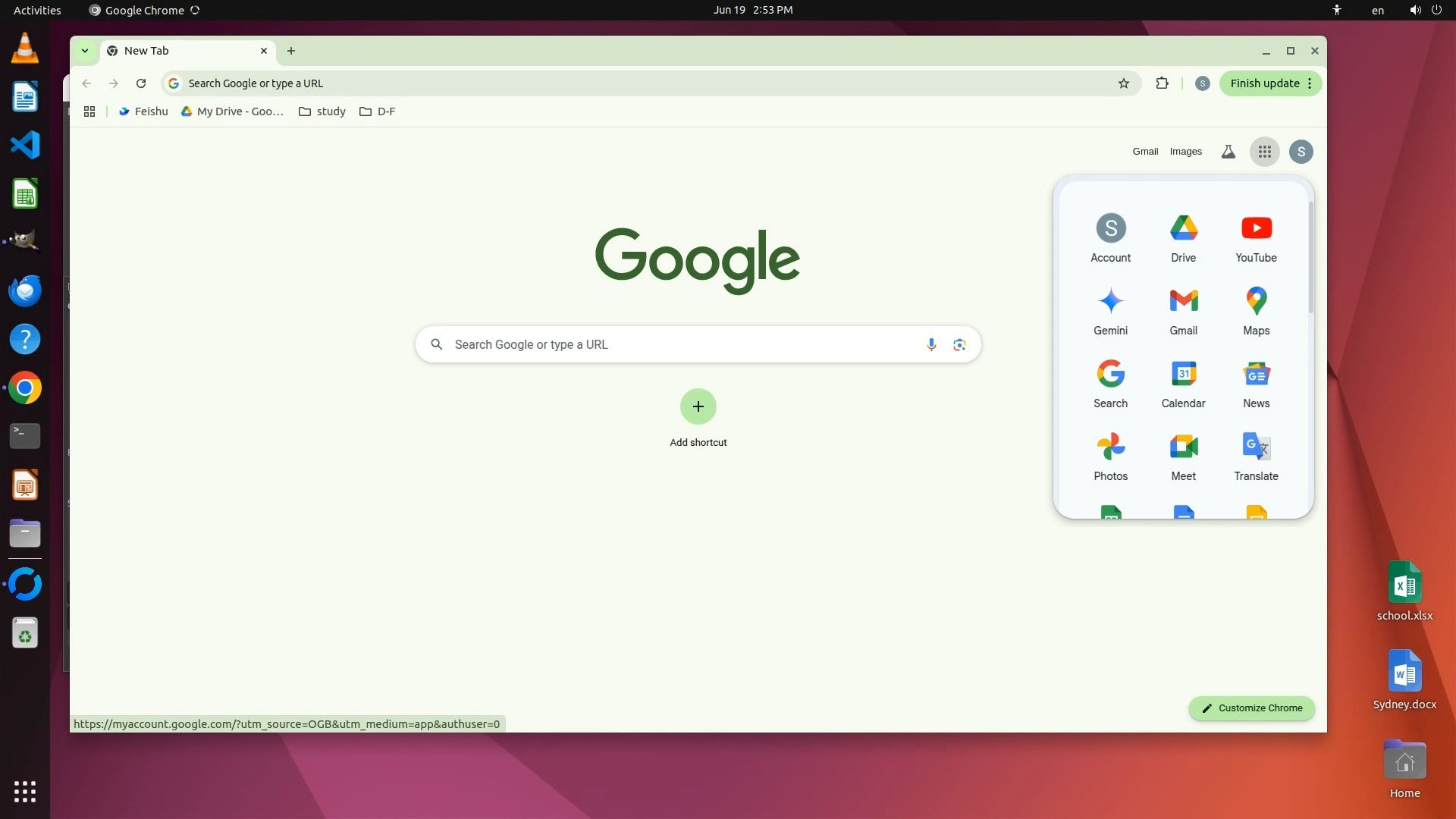Toggle the Google apps grid launcher
Image resolution: width=1456 pixels, height=819 pixels.
pos(1264,152)
